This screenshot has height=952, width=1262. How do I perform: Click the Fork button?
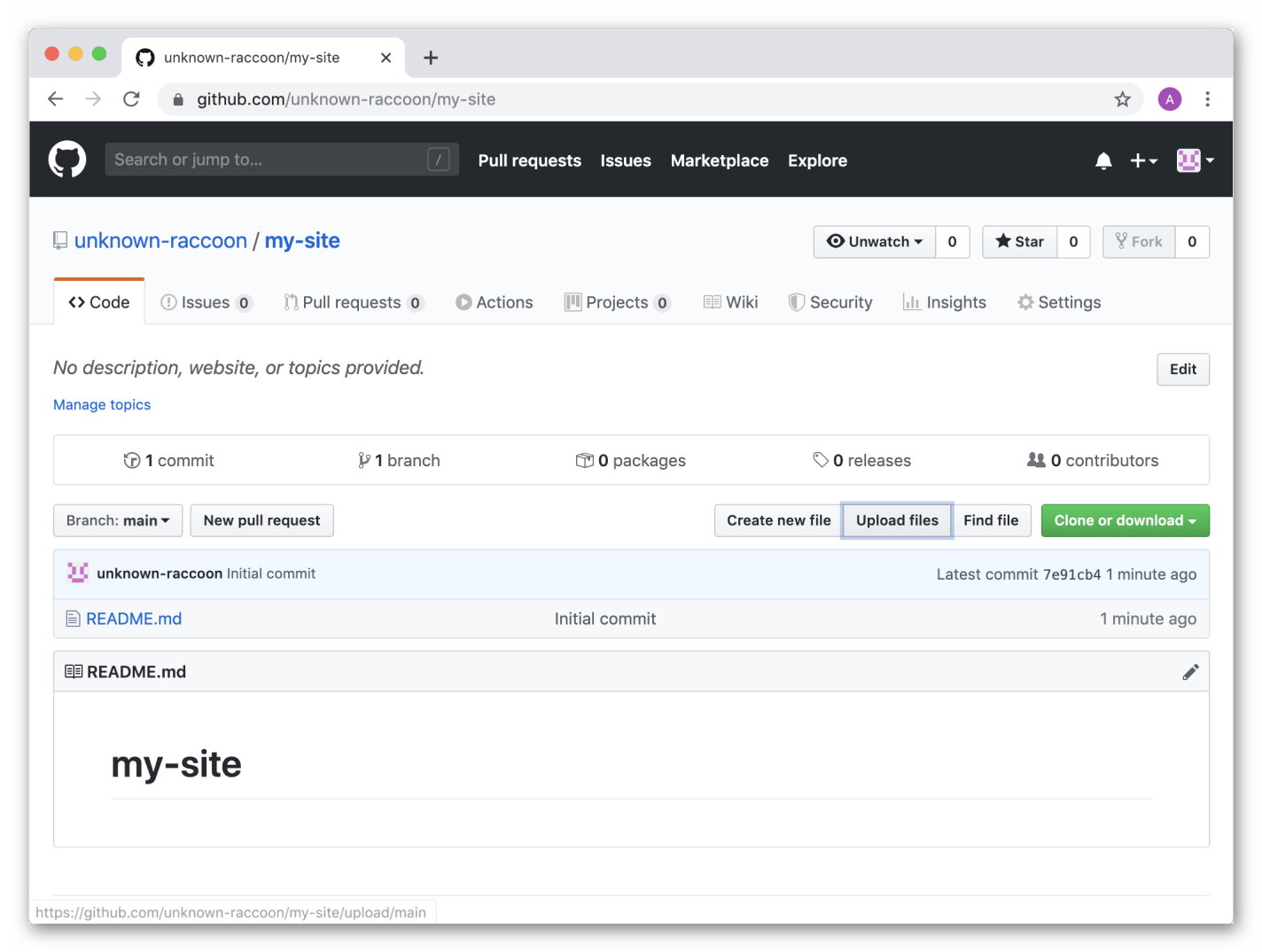(x=1139, y=242)
